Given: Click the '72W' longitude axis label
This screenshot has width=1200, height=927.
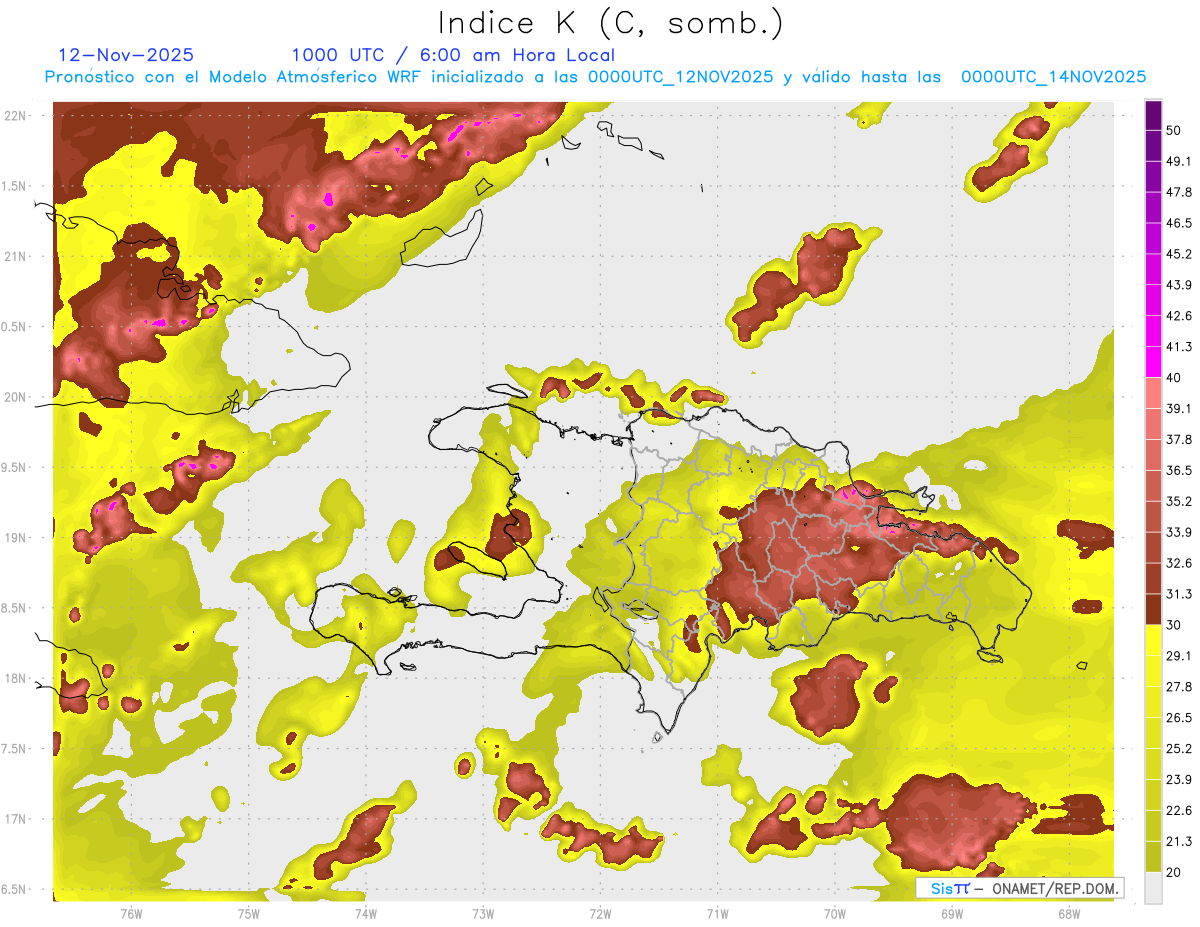Looking at the screenshot, I should point(600,913).
